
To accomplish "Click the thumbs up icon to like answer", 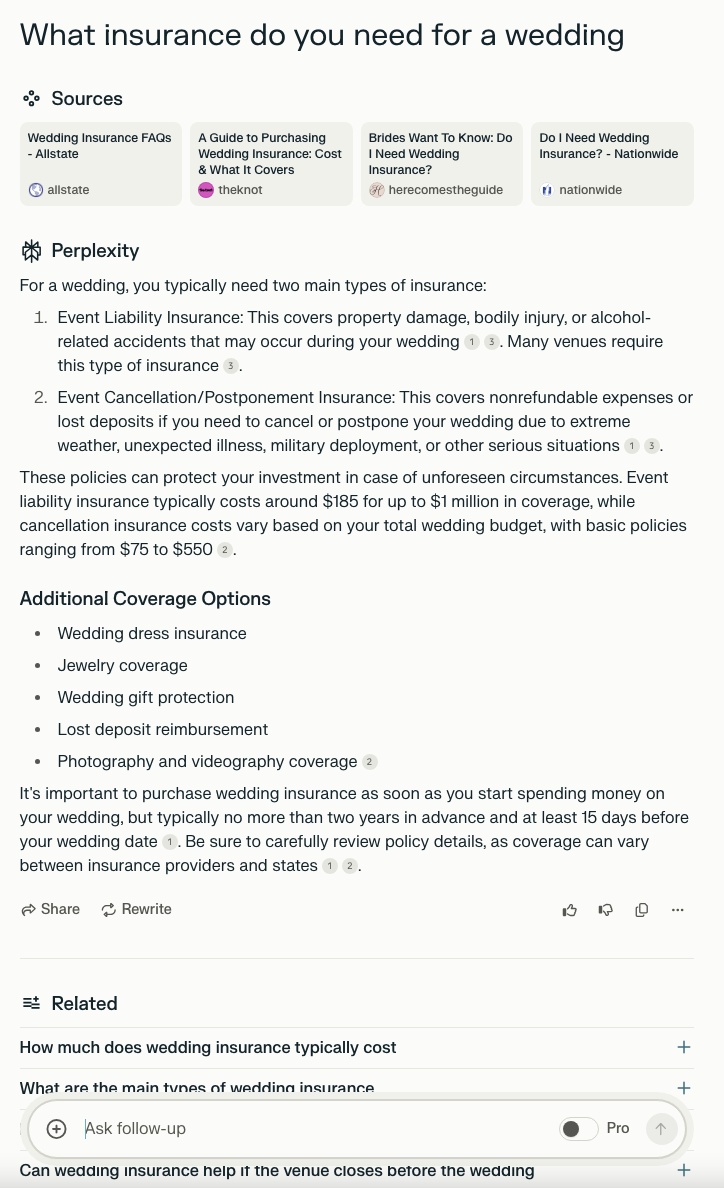I will pos(569,910).
